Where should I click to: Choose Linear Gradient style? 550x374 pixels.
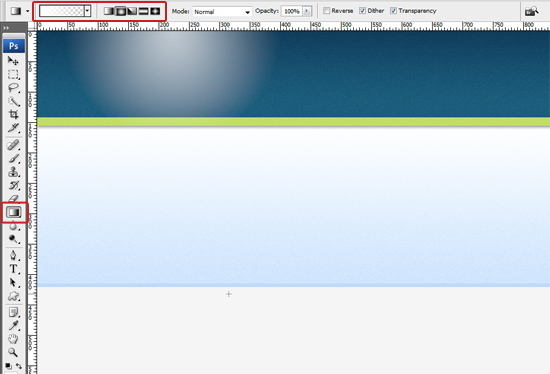pyautogui.click(x=108, y=11)
